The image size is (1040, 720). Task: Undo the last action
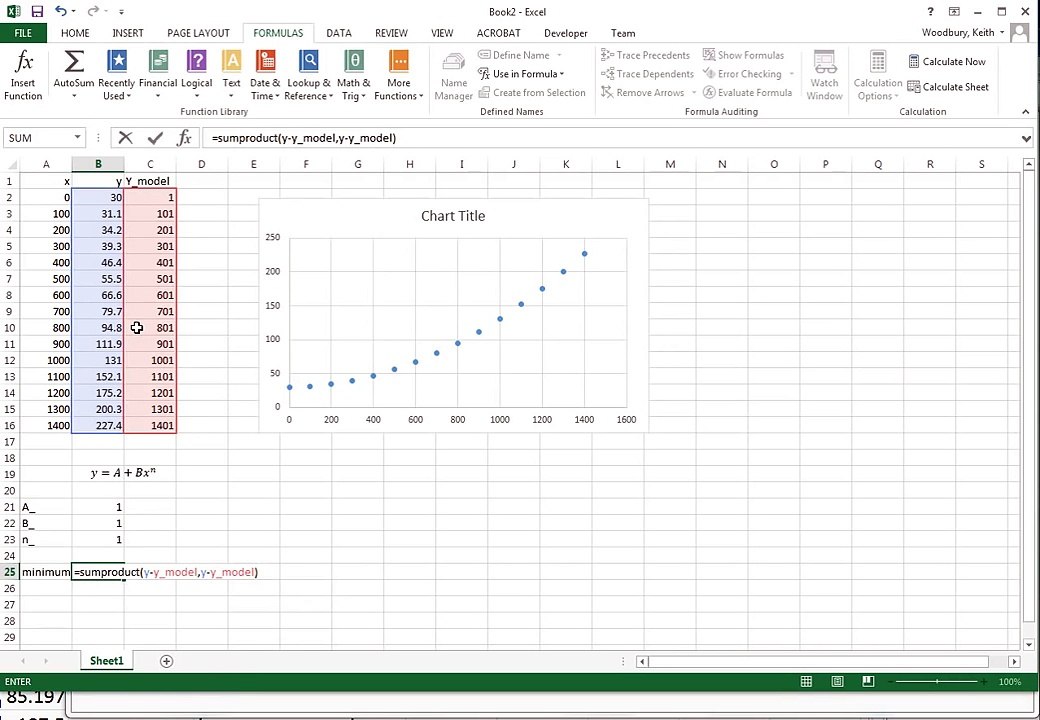[x=60, y=11]
